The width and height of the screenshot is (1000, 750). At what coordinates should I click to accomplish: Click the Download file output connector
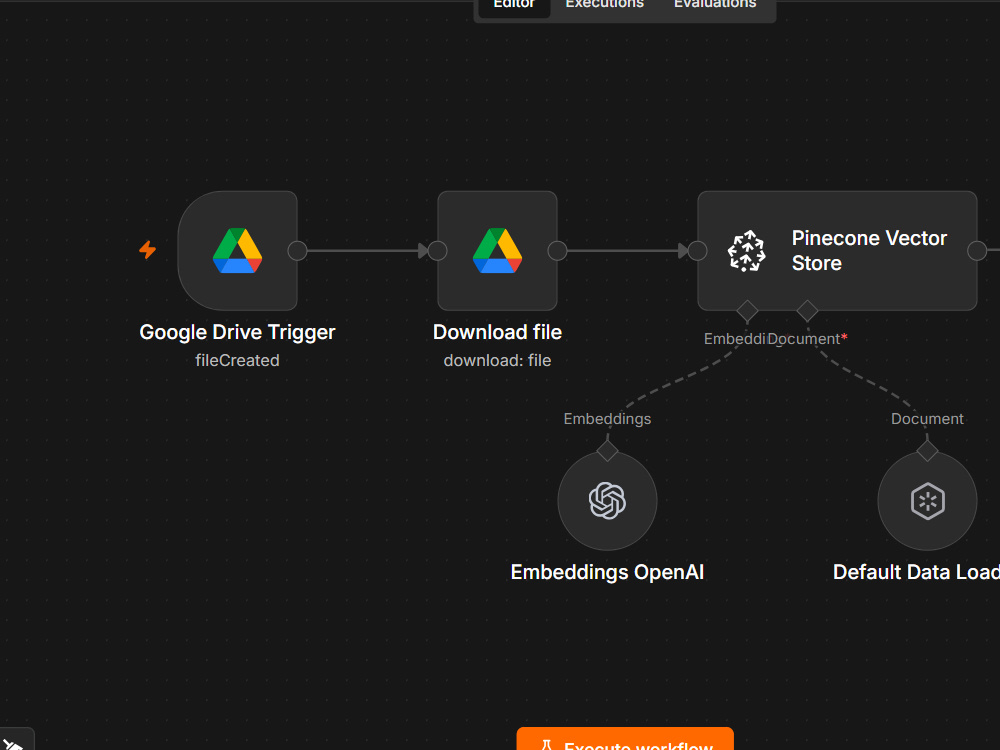557,251
